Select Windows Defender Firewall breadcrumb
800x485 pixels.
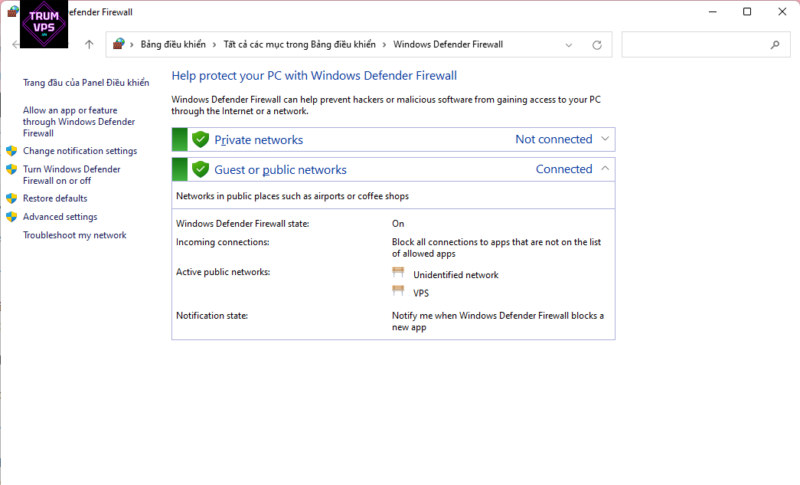[x=448, y=44]
